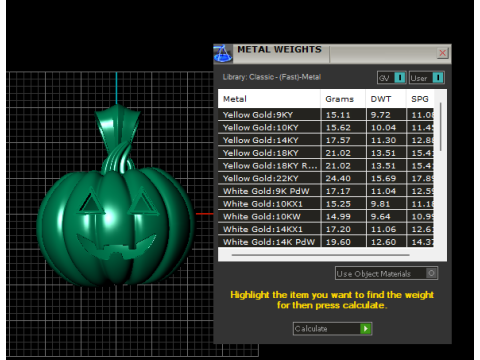
Task: Select the Yellow Gold:18KY row
Action: tap(326, 153)
